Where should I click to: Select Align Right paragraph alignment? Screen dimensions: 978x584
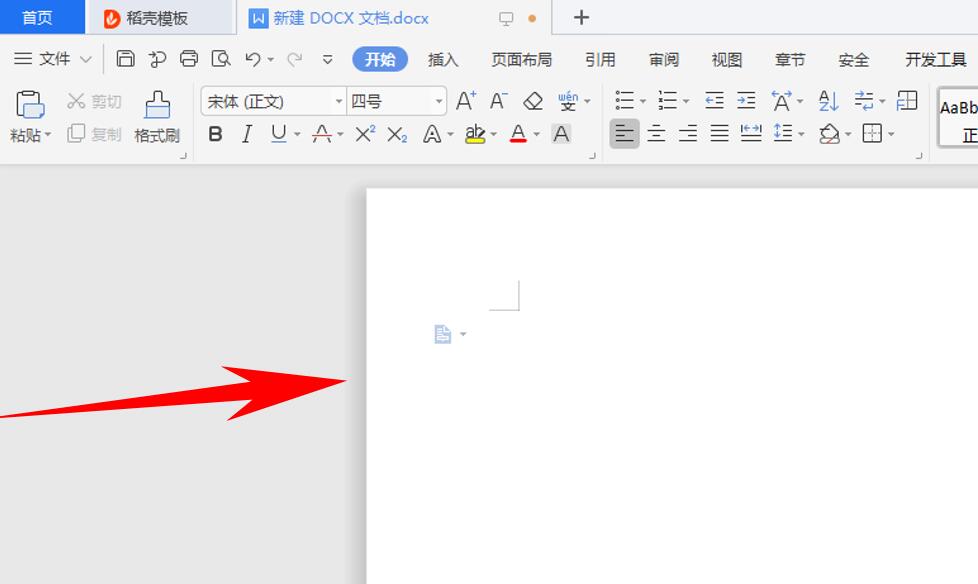pyautogui.click(x=688, y=133)
